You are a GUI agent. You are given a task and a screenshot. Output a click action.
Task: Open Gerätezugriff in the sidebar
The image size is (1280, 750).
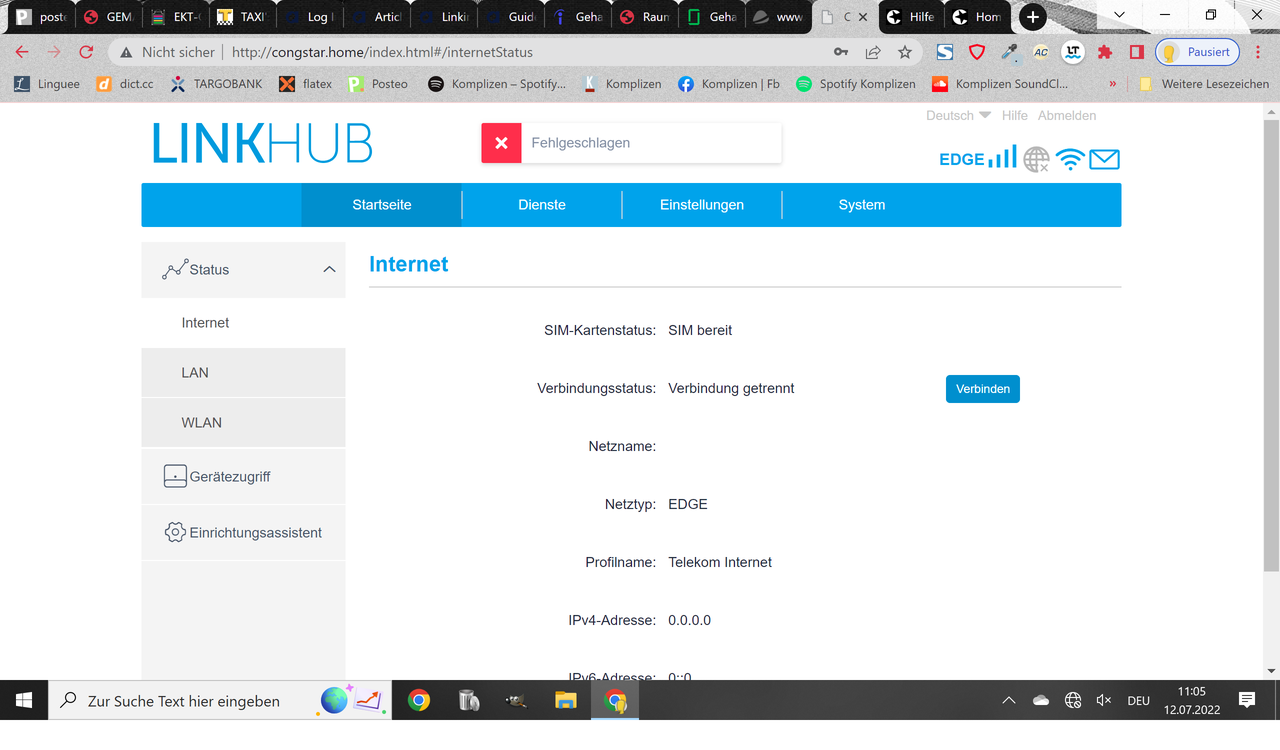(x=230, y=477)
